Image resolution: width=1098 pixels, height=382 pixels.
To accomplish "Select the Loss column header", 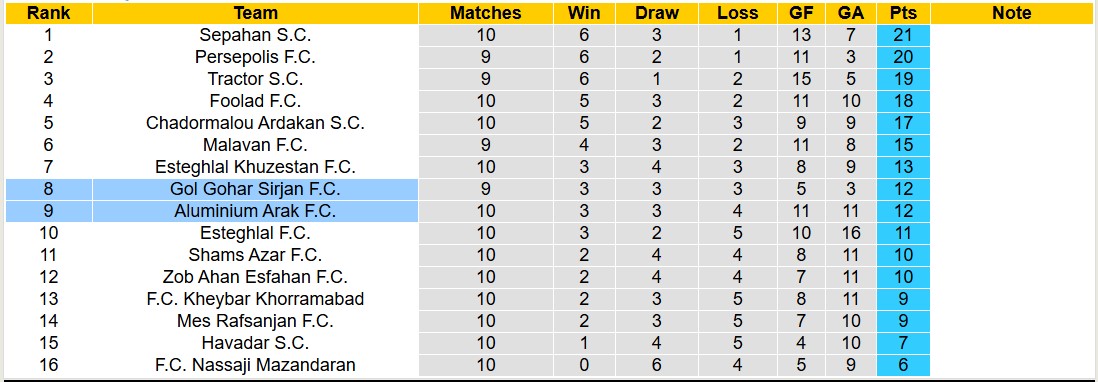I will click(x=738, y=13).
